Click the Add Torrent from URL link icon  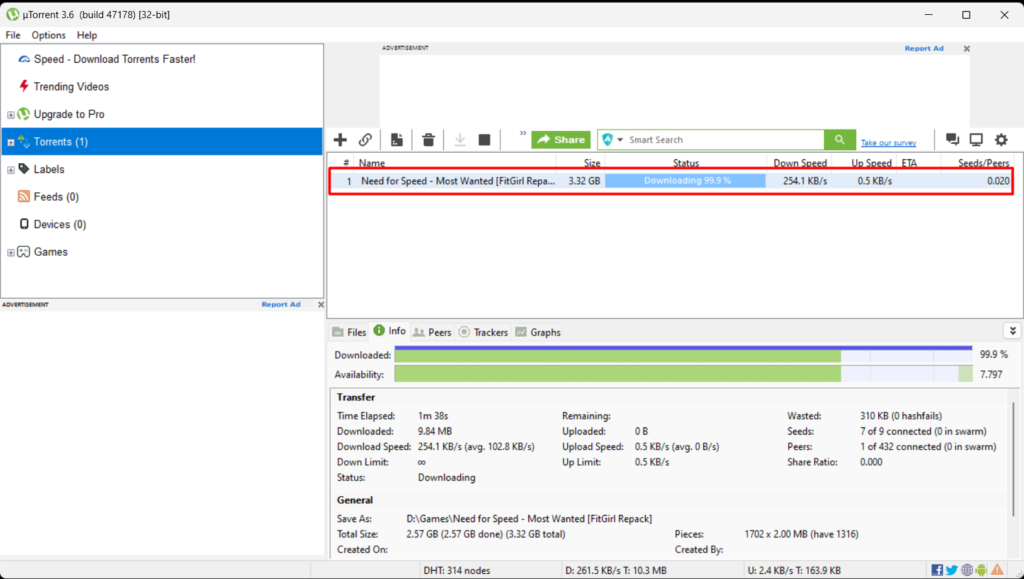click(x=366, y=140)
